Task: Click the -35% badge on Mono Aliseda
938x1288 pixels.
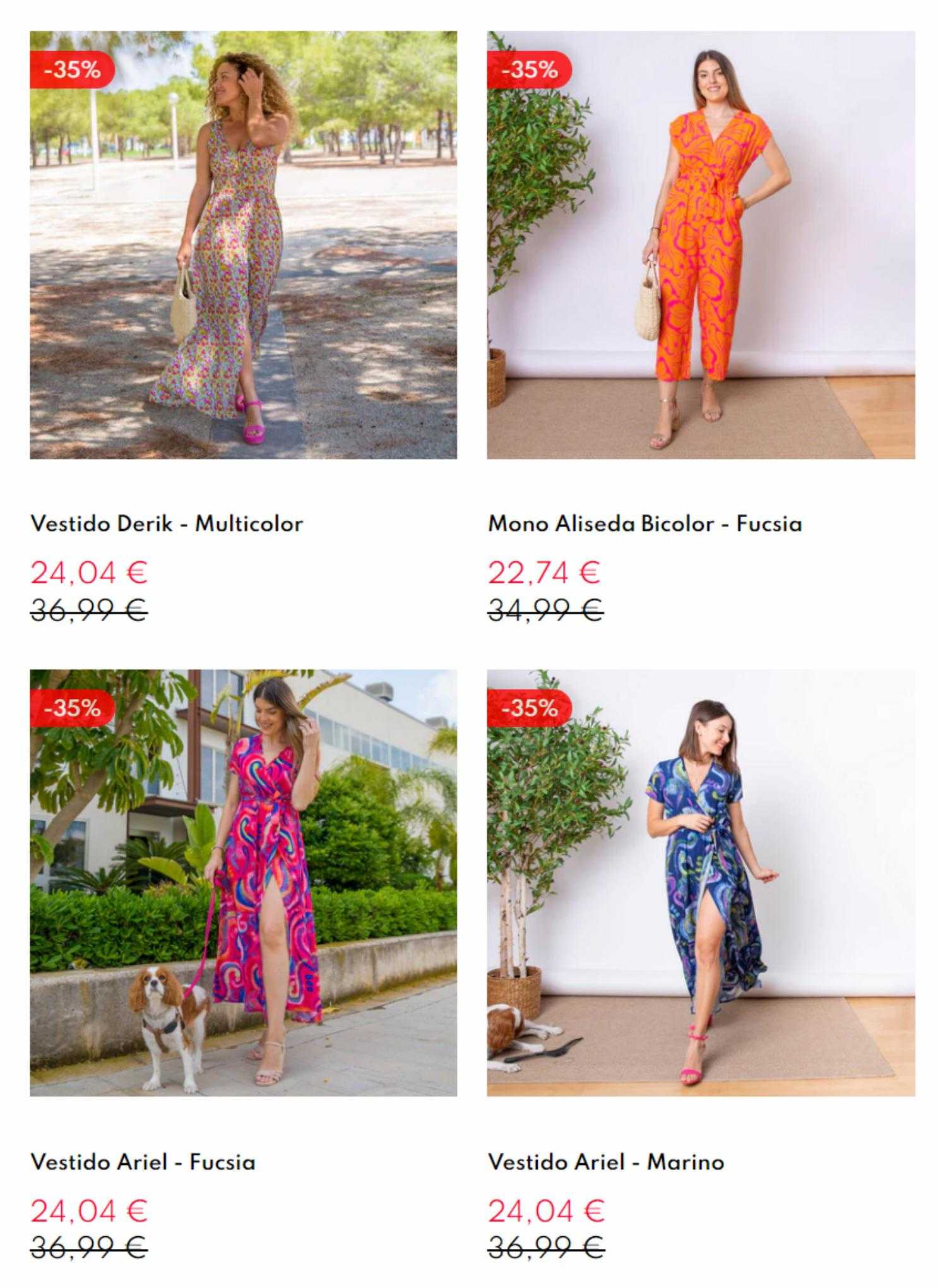Action: pos(529,69)
